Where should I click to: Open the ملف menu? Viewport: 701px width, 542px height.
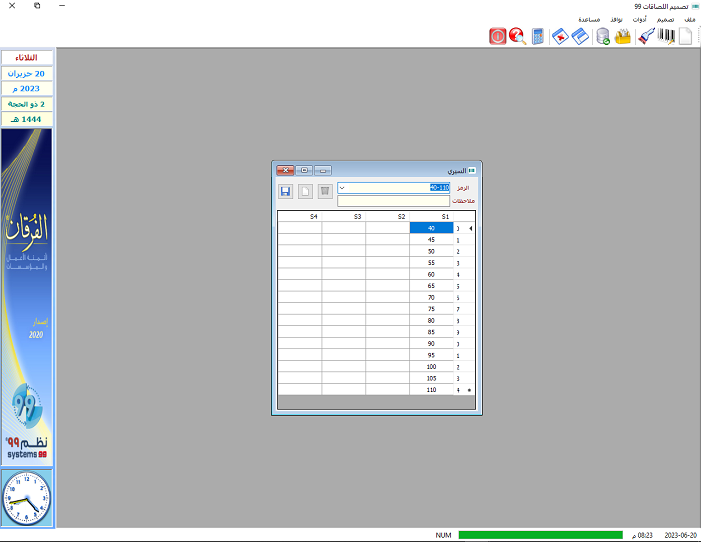coord(689,19)
